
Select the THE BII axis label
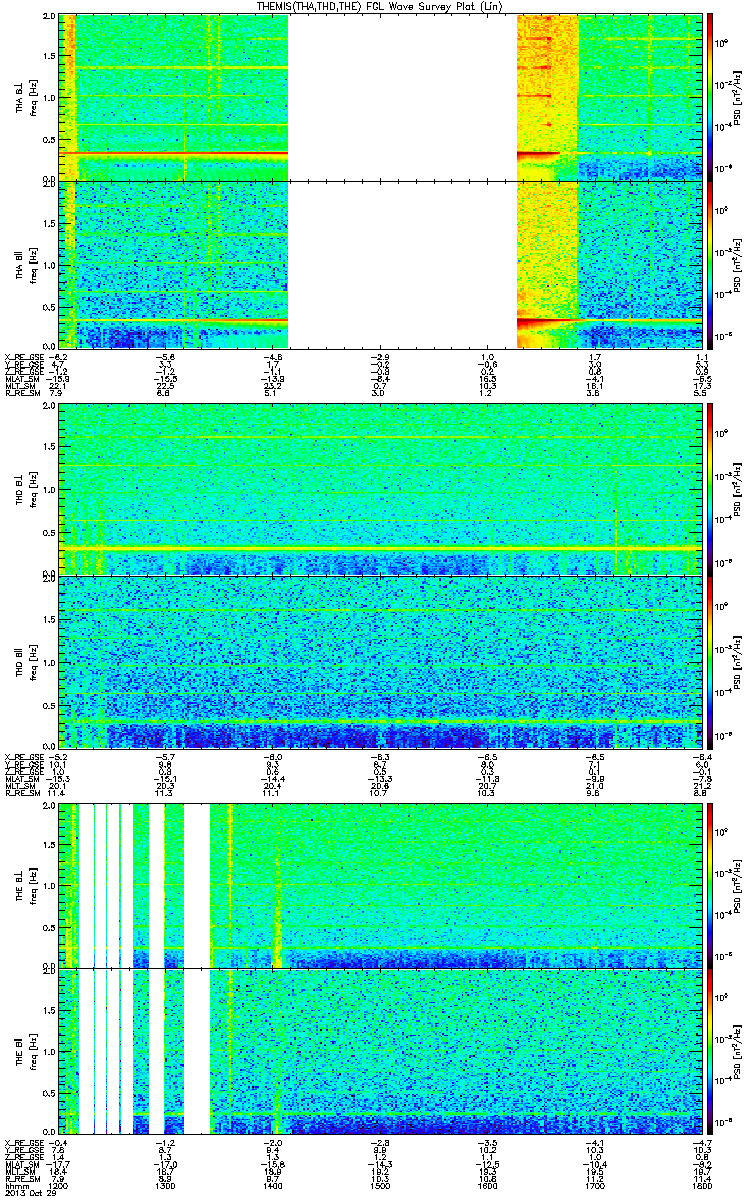(21, 1053)
